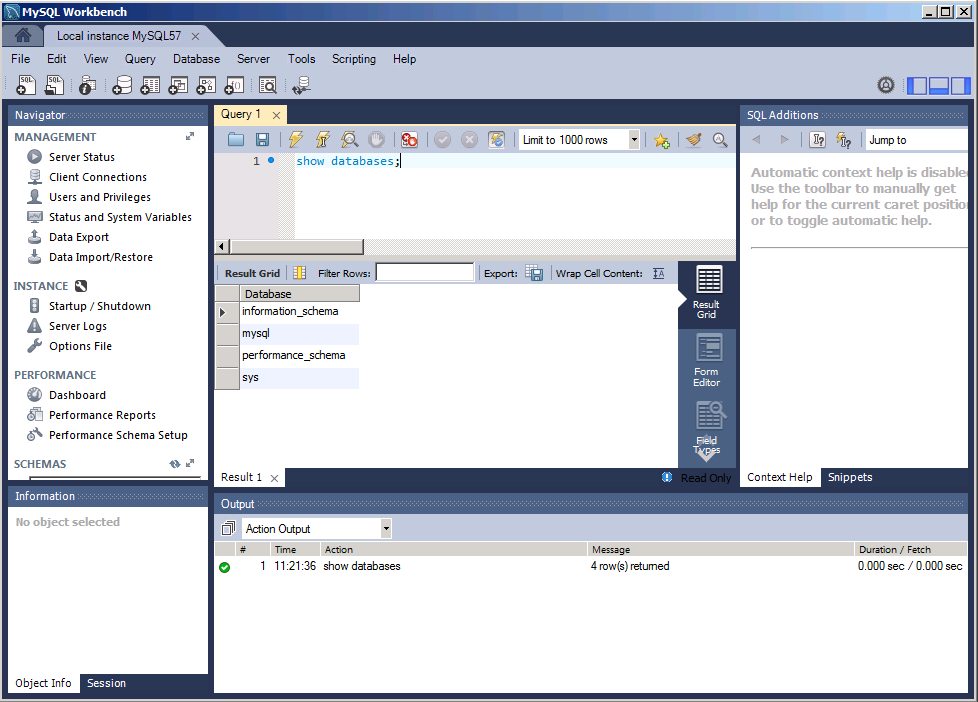978x702 pixels.
Task: Execute the query with lightning bolt
Action: (296, 140)
